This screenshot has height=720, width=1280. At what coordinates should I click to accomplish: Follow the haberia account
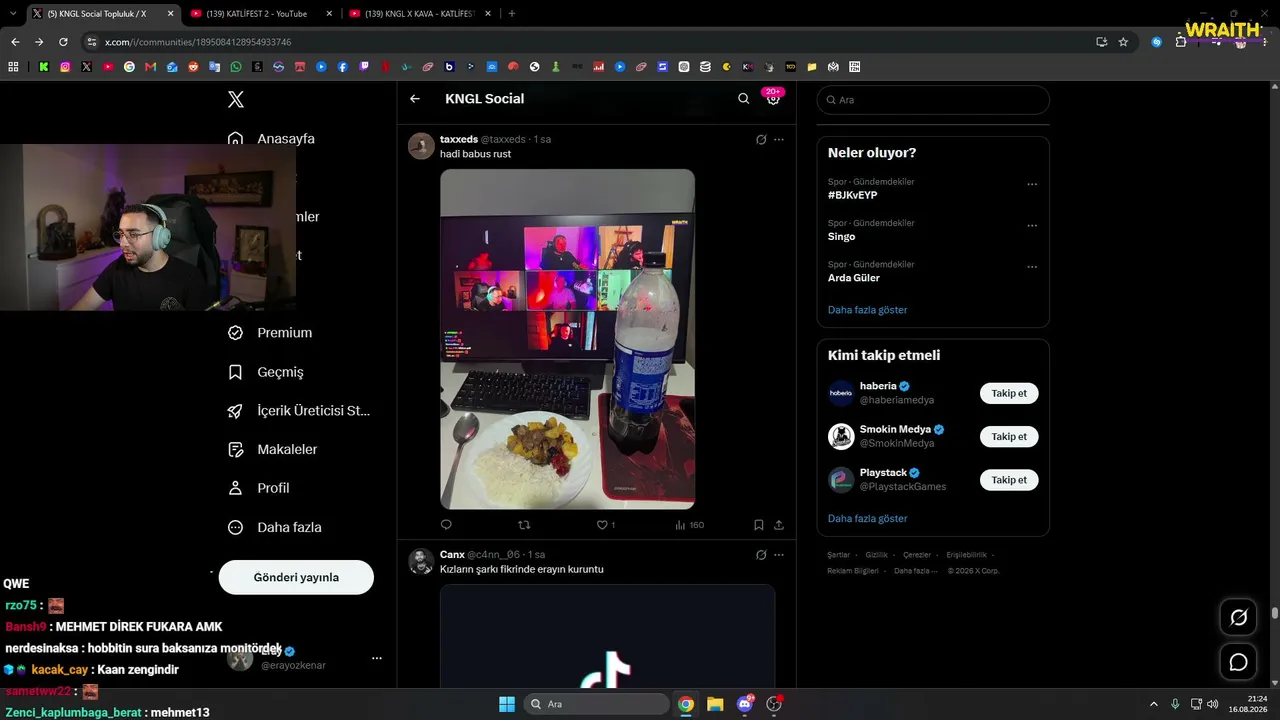[1009, 393]
